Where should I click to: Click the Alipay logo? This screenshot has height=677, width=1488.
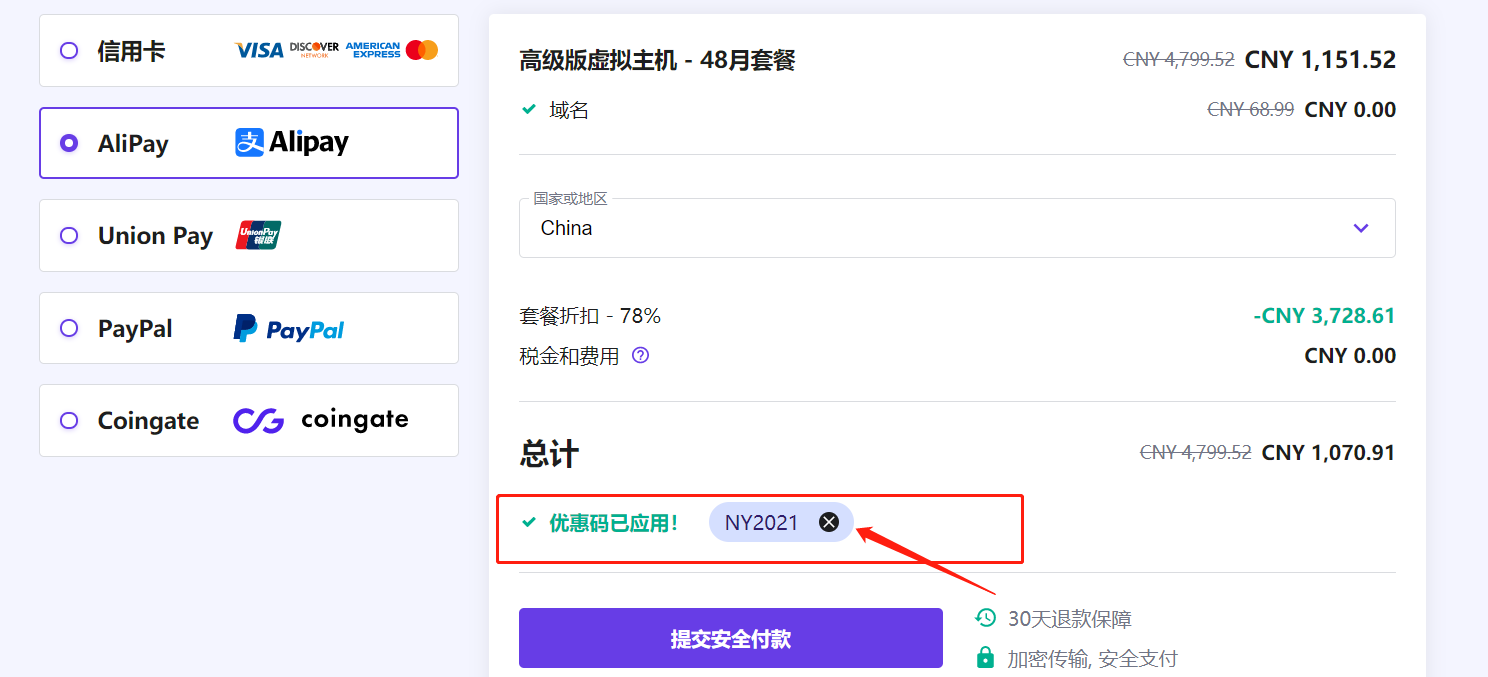tap(292, 143)
